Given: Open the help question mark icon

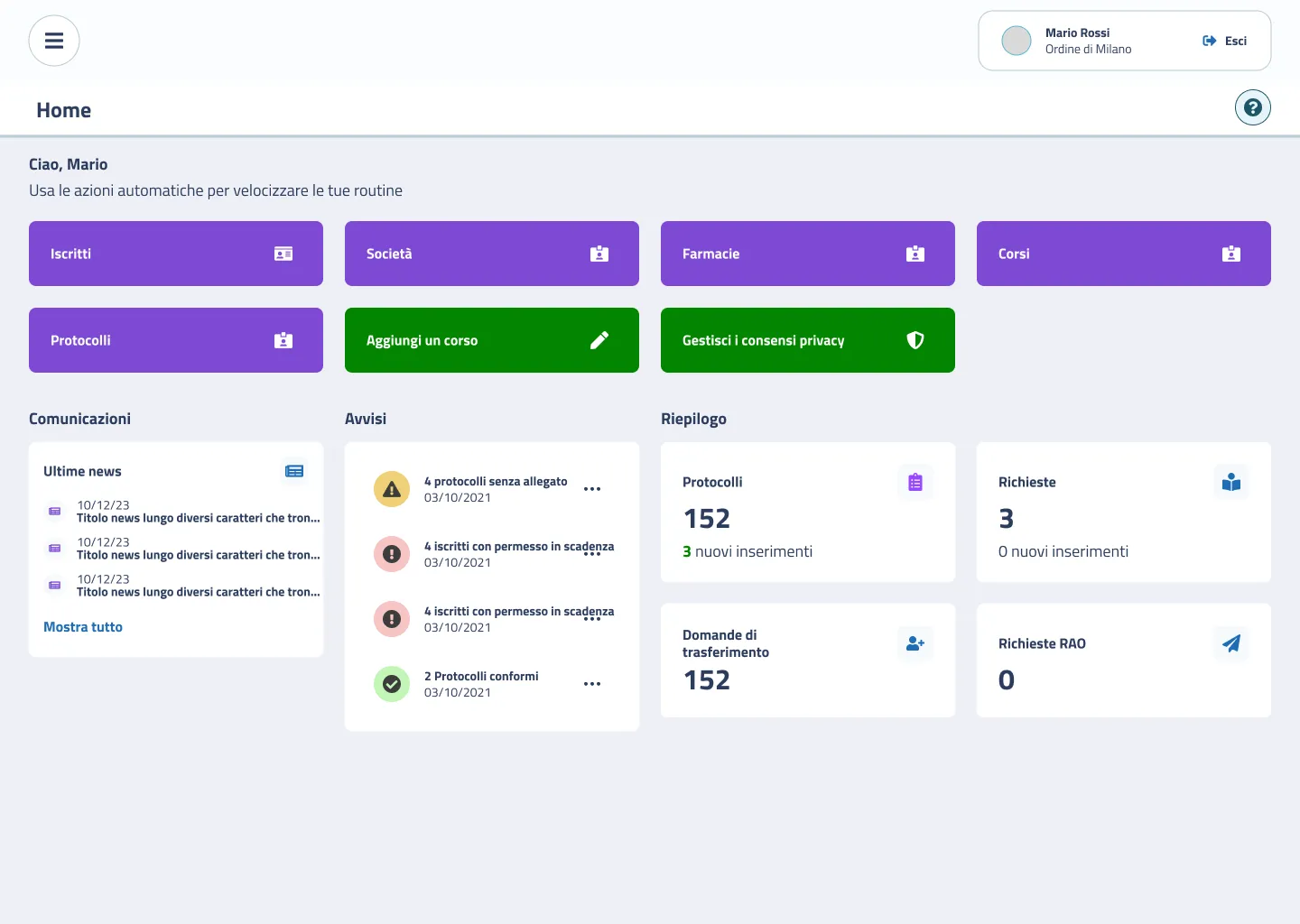Looking at the screenshot, I should click(x=1253, y=107).
